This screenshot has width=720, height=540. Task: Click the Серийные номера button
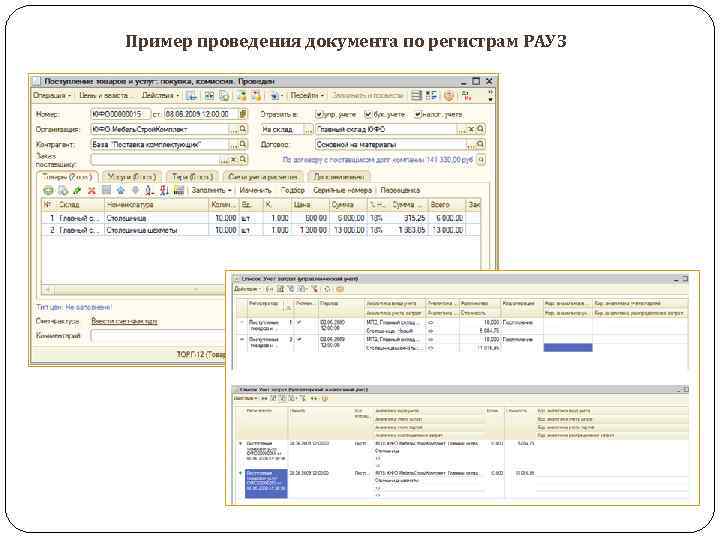pyautogui.click(x=342, y=190)
